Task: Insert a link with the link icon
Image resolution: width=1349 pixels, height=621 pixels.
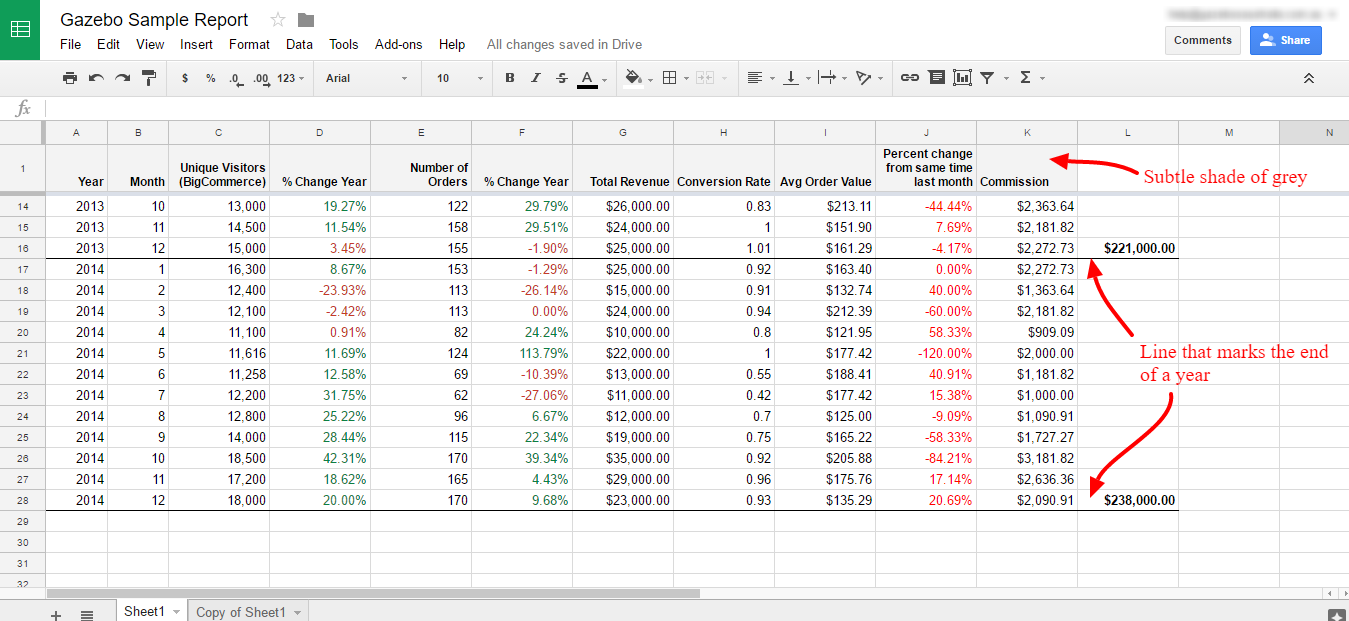Action: (909, 78)
